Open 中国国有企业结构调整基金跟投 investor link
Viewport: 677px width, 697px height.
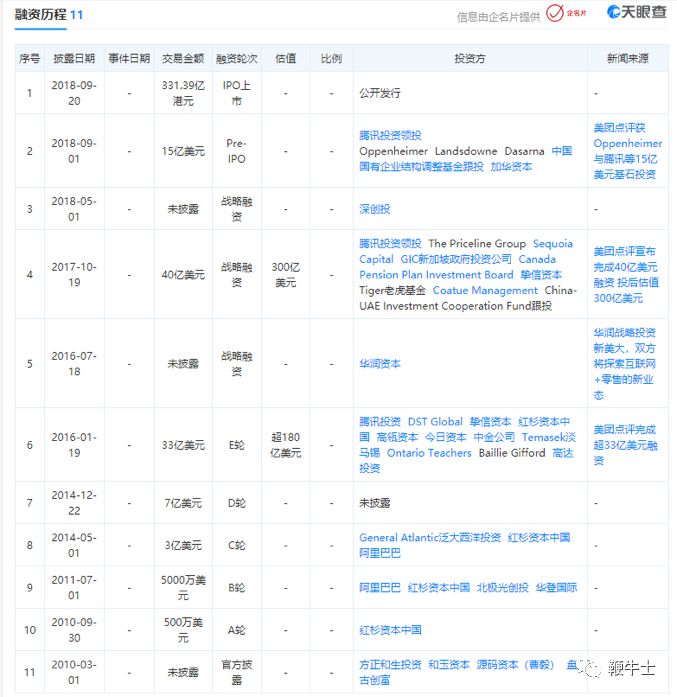[x=465, y=159]
